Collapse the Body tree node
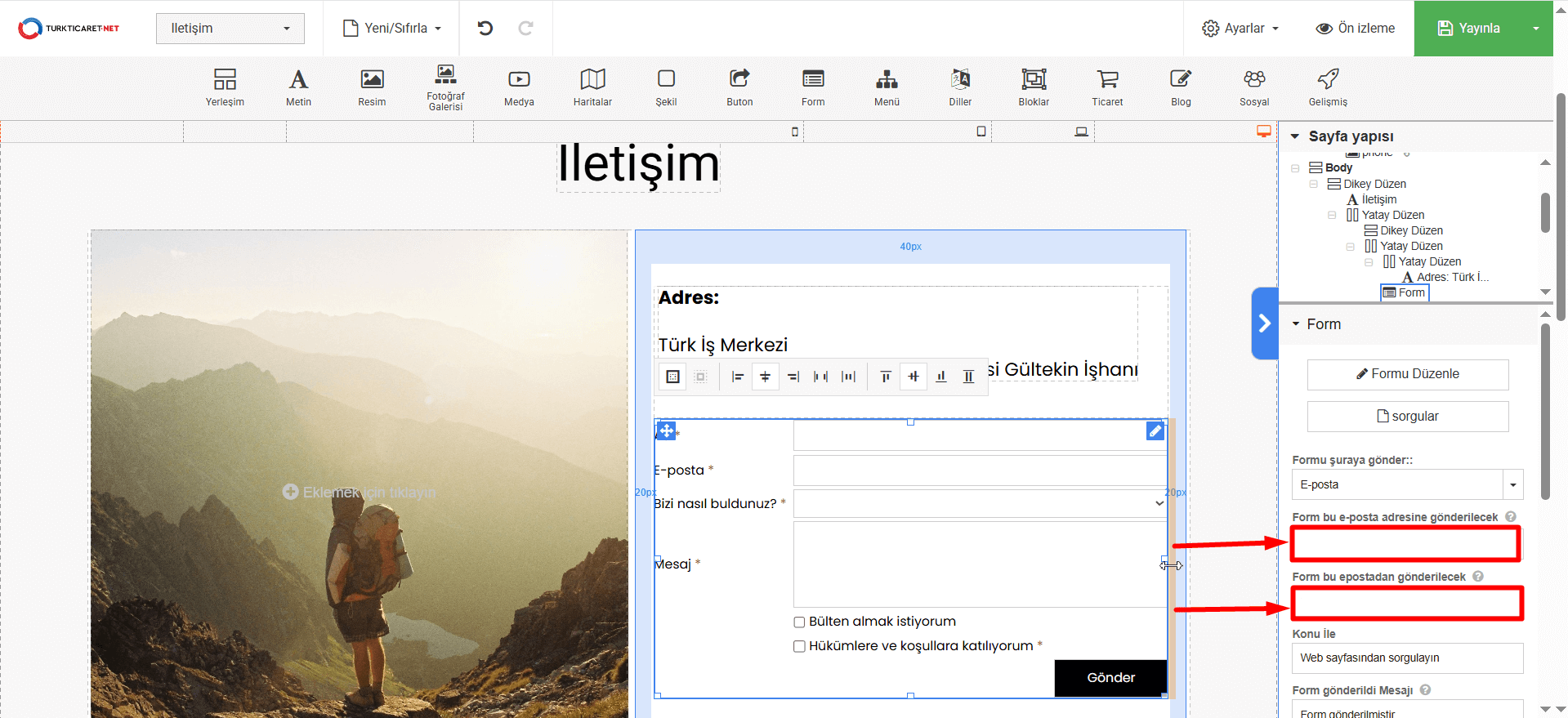 1295,168
